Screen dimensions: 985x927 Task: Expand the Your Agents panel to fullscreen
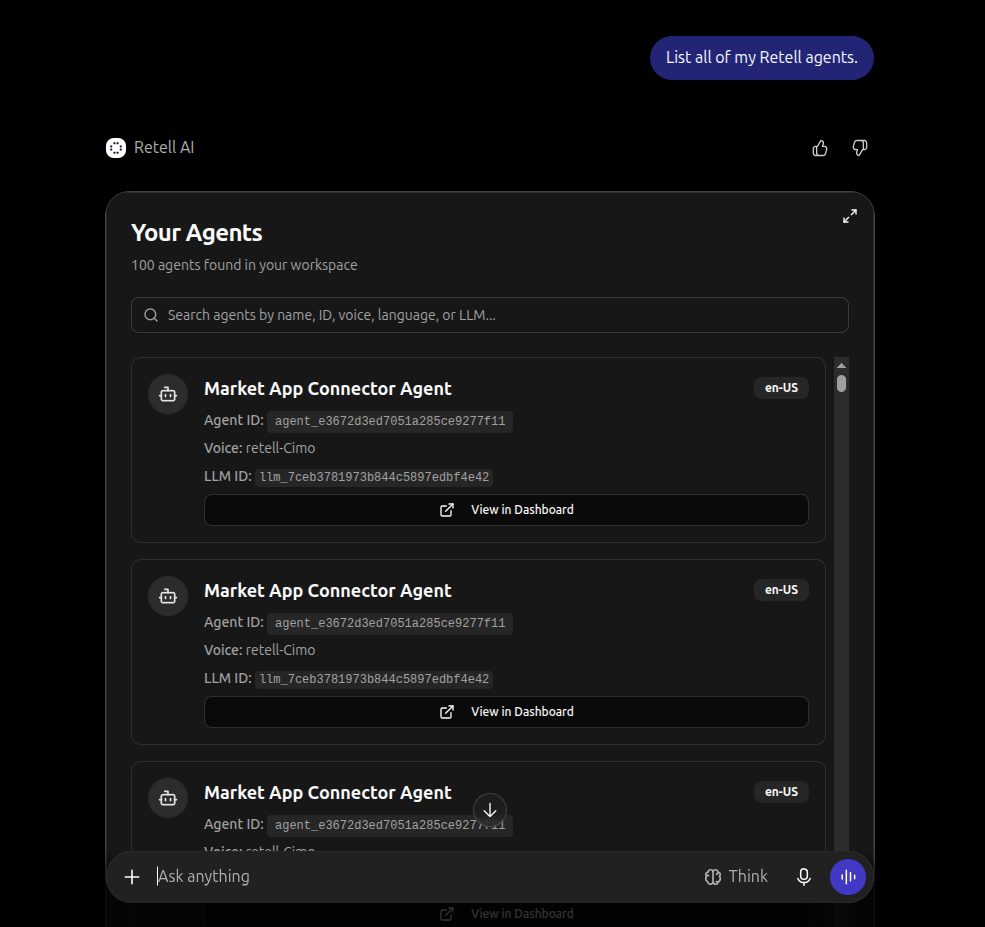pyautogui.click(x=849, y=216)
